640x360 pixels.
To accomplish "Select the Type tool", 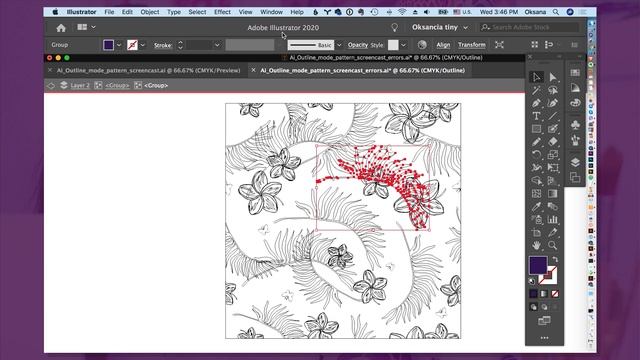I will click(536, 116).
